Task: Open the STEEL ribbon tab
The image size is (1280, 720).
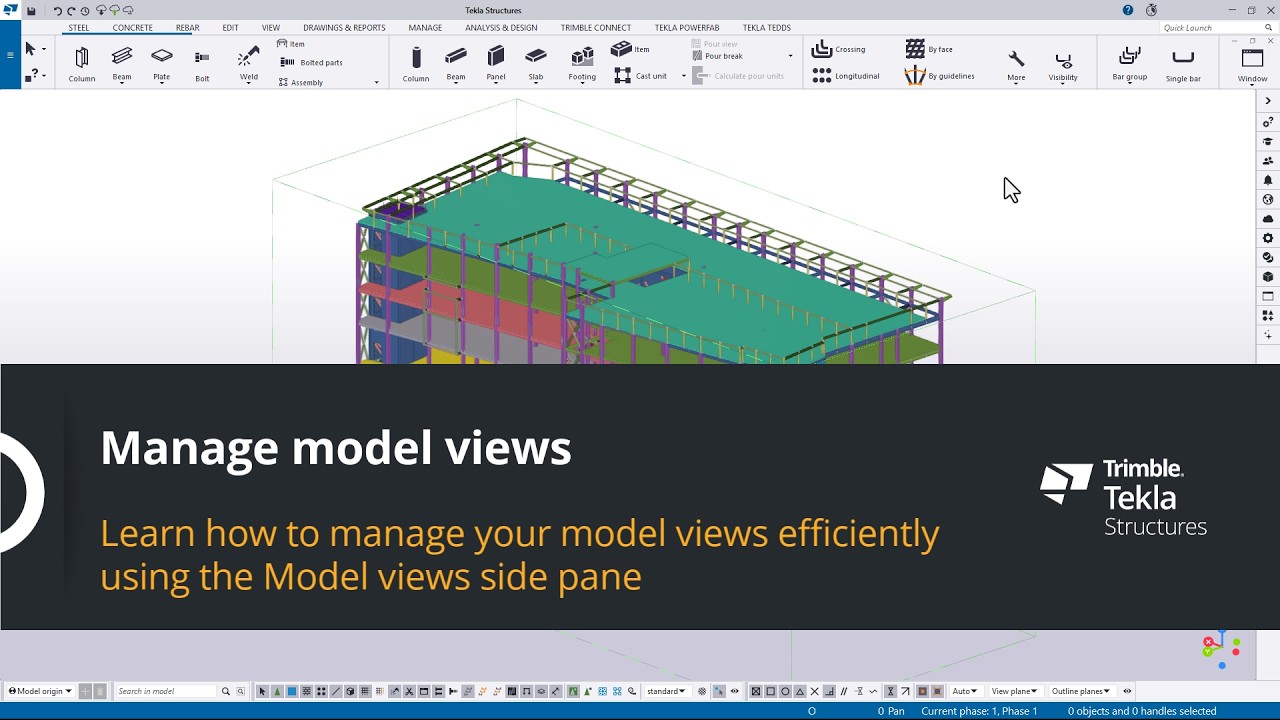Action: (x=79, y=28)
